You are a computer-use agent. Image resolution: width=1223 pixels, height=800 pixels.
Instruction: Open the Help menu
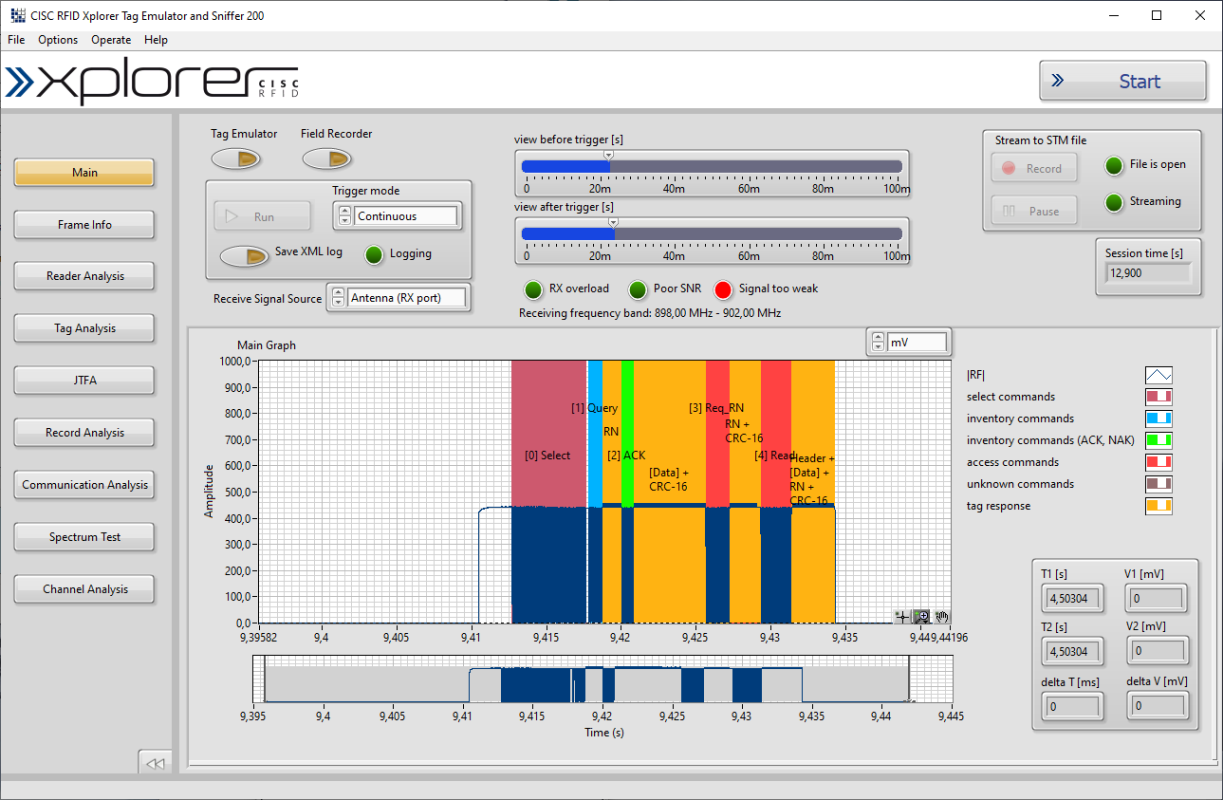[x=156, y=40]
